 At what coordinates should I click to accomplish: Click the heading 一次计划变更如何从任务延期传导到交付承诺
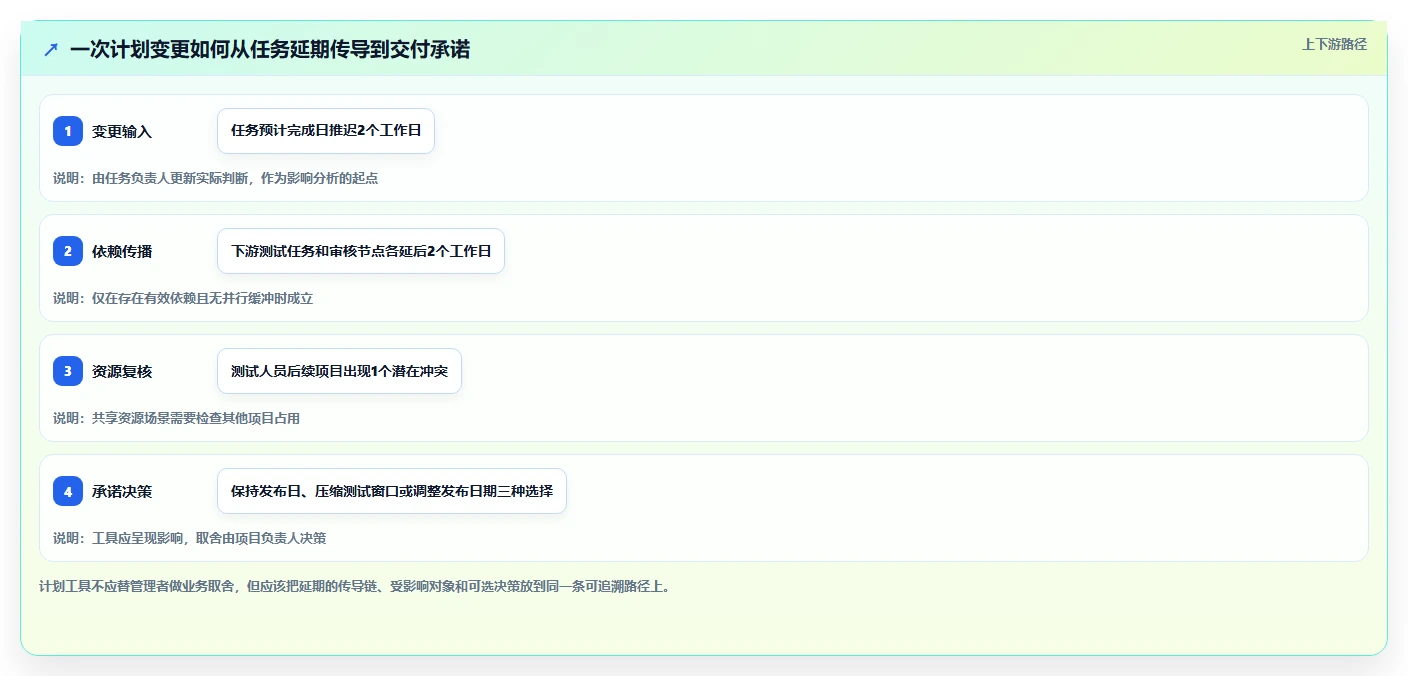click(x=270, y=49)
